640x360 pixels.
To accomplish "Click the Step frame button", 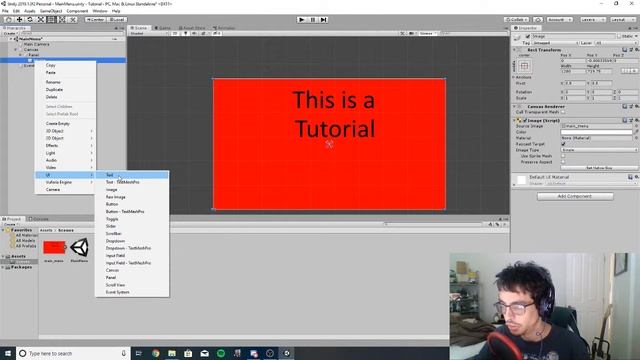I will click(323, 20).
